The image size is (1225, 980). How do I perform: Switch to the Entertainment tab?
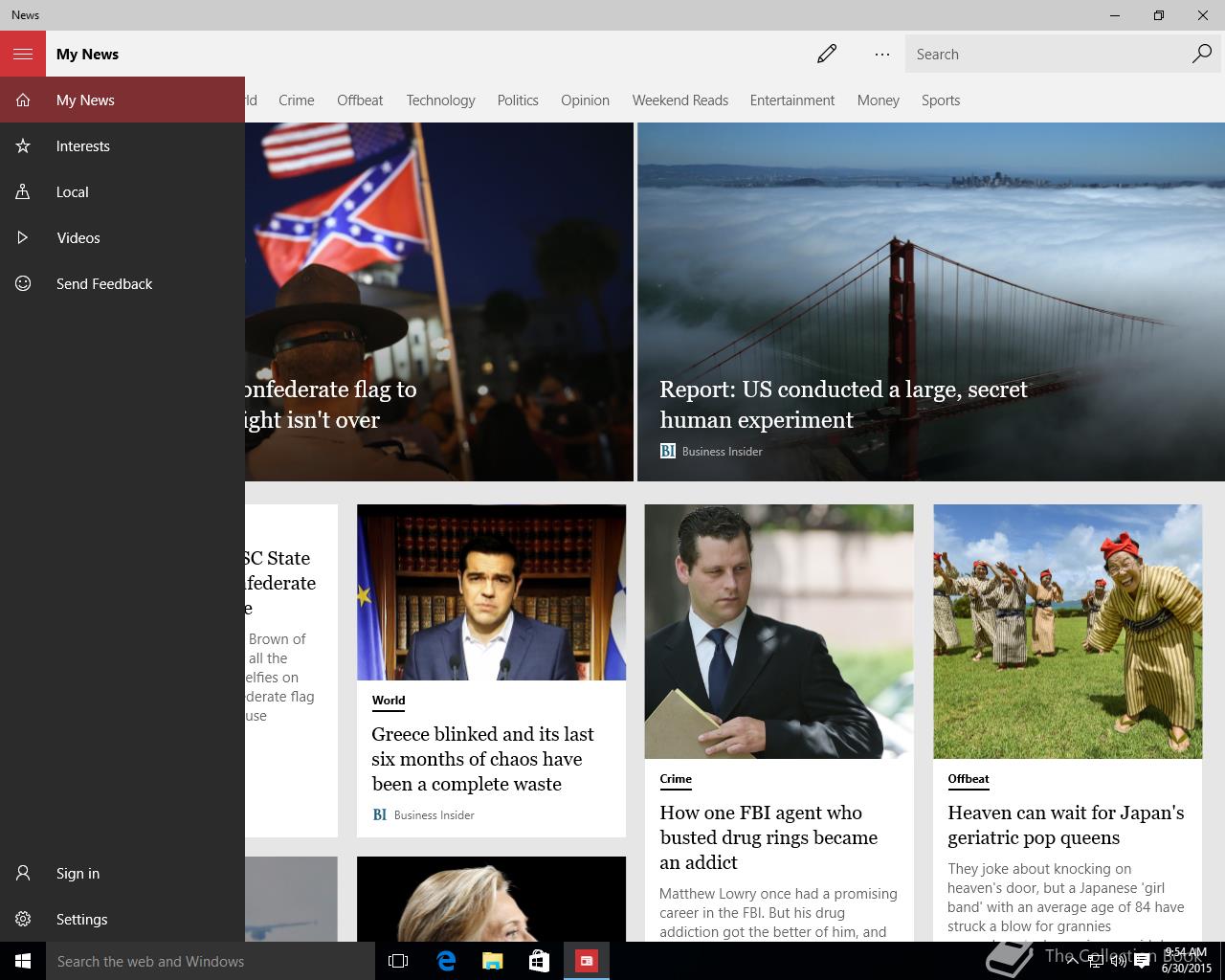click(792, 100)
